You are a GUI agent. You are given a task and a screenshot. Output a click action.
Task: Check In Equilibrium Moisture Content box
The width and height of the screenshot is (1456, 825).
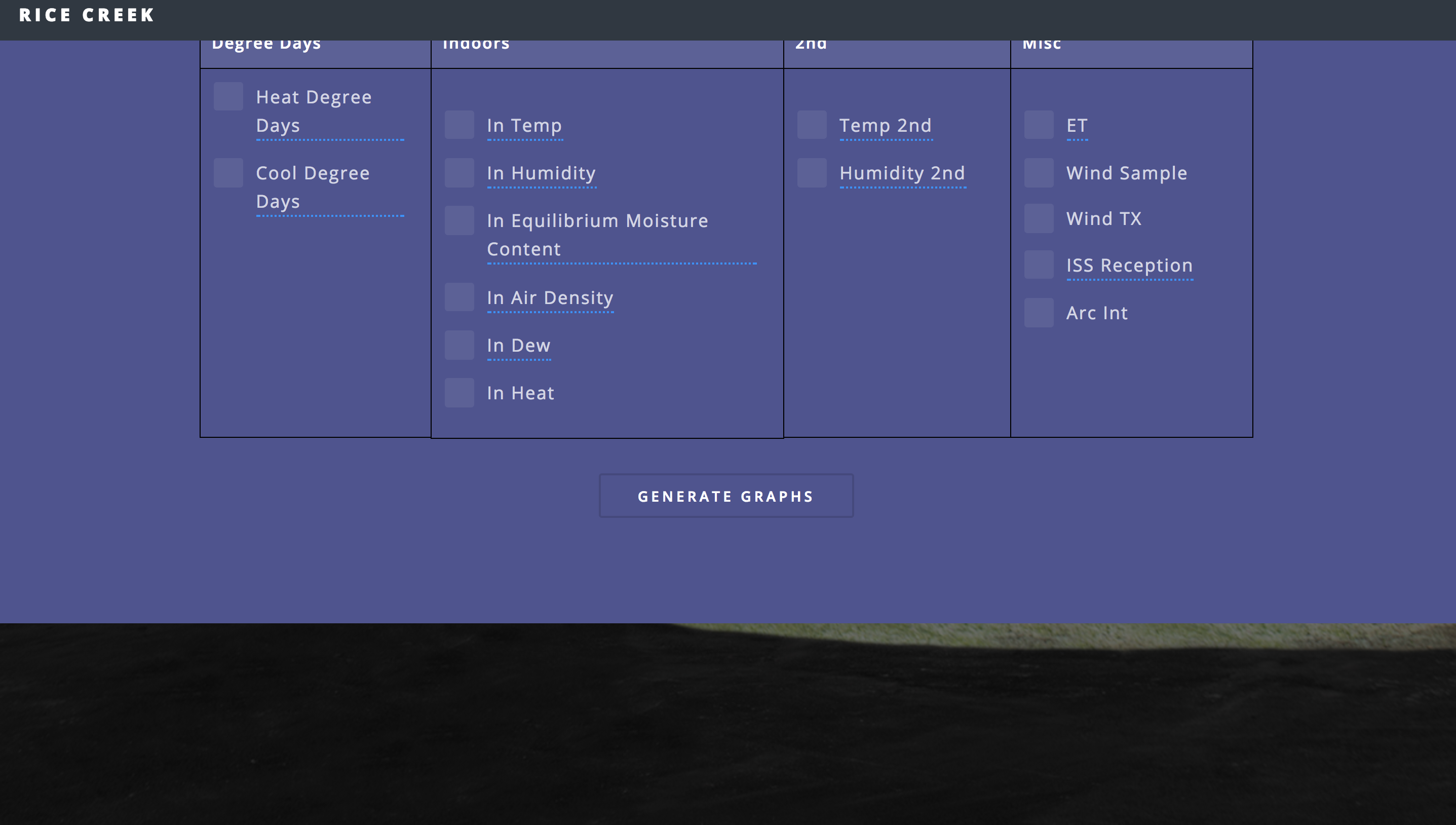point(458,220)
